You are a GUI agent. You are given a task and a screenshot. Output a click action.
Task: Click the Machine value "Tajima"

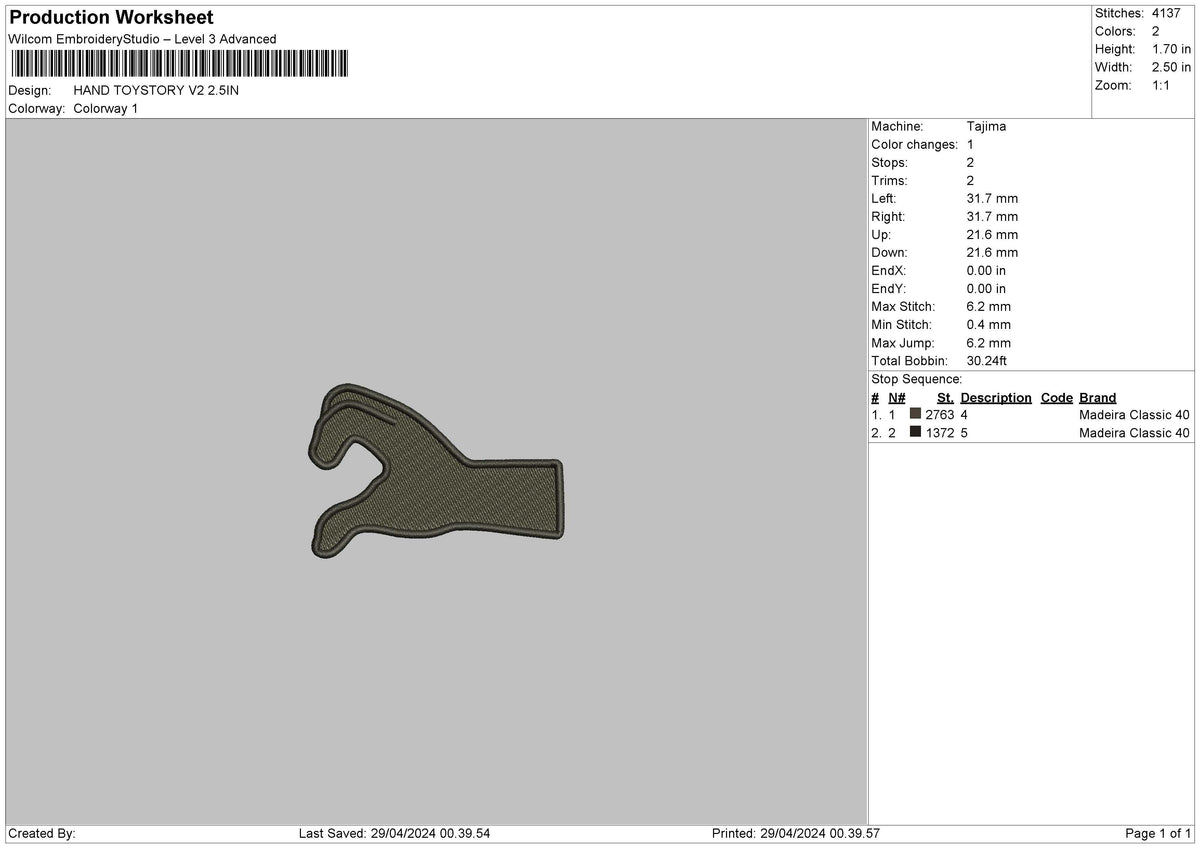986,126
